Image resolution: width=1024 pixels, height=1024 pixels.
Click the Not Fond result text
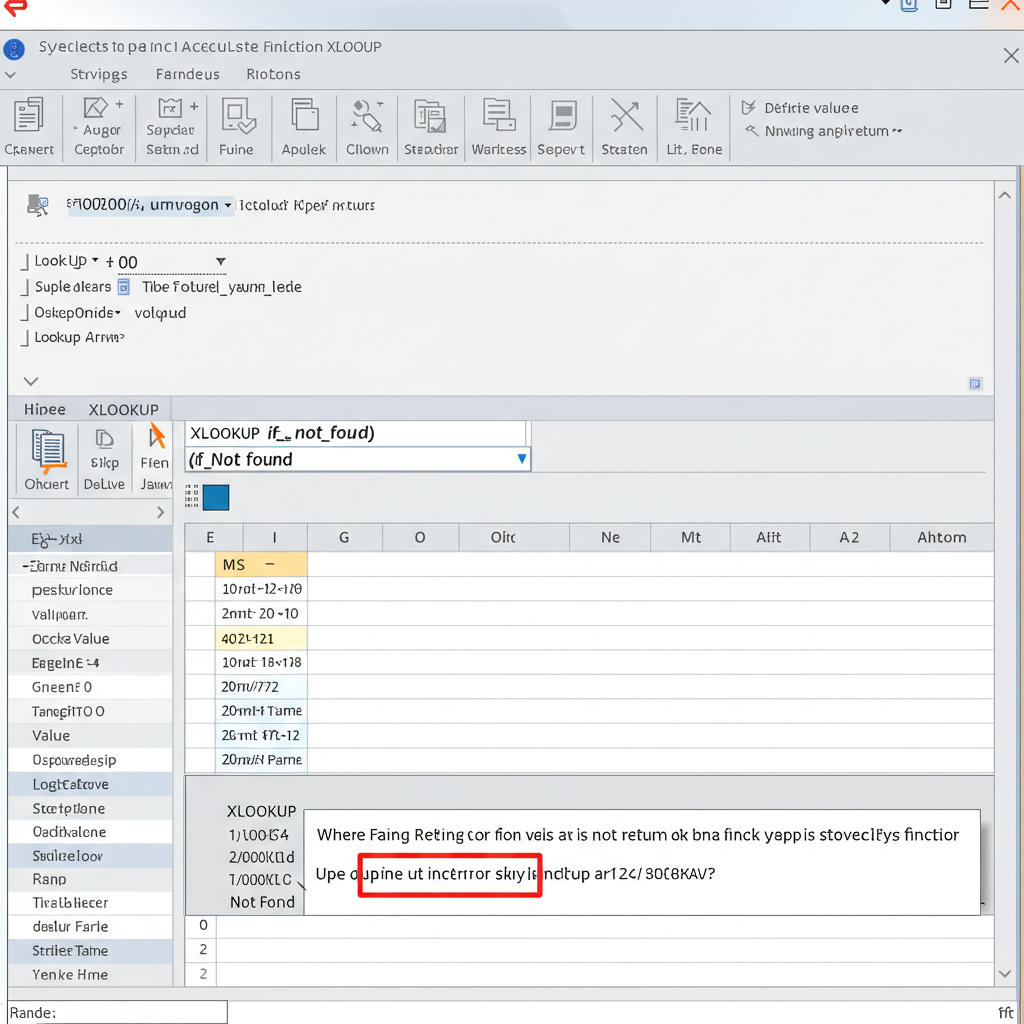[262, 902]
